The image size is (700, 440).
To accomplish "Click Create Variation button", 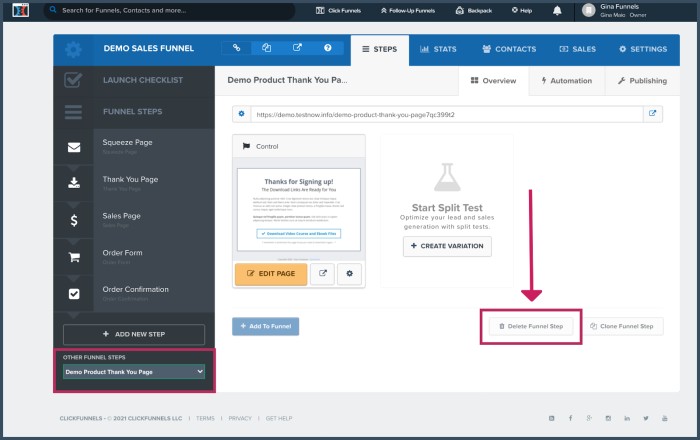I will [x=447, y=246].
